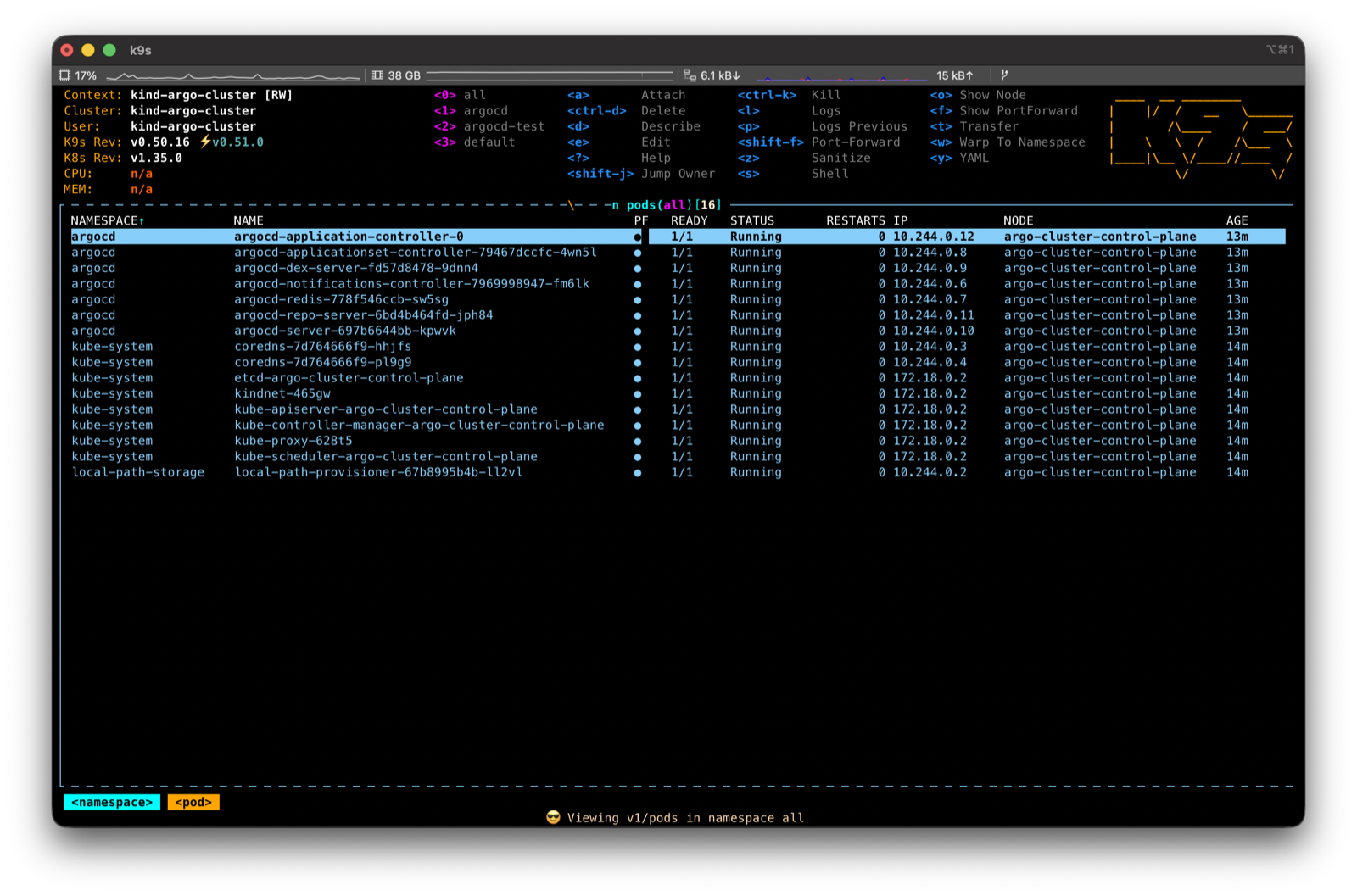This screenshot has width=1357, height=896.
Task: Click the NAMESPACE sort arrow indicator
Action: (142, 221)
